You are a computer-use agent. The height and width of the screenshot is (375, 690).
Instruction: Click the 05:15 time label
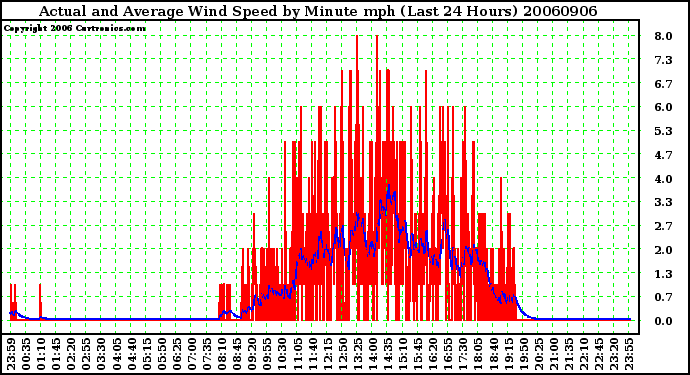click(146, 354)
